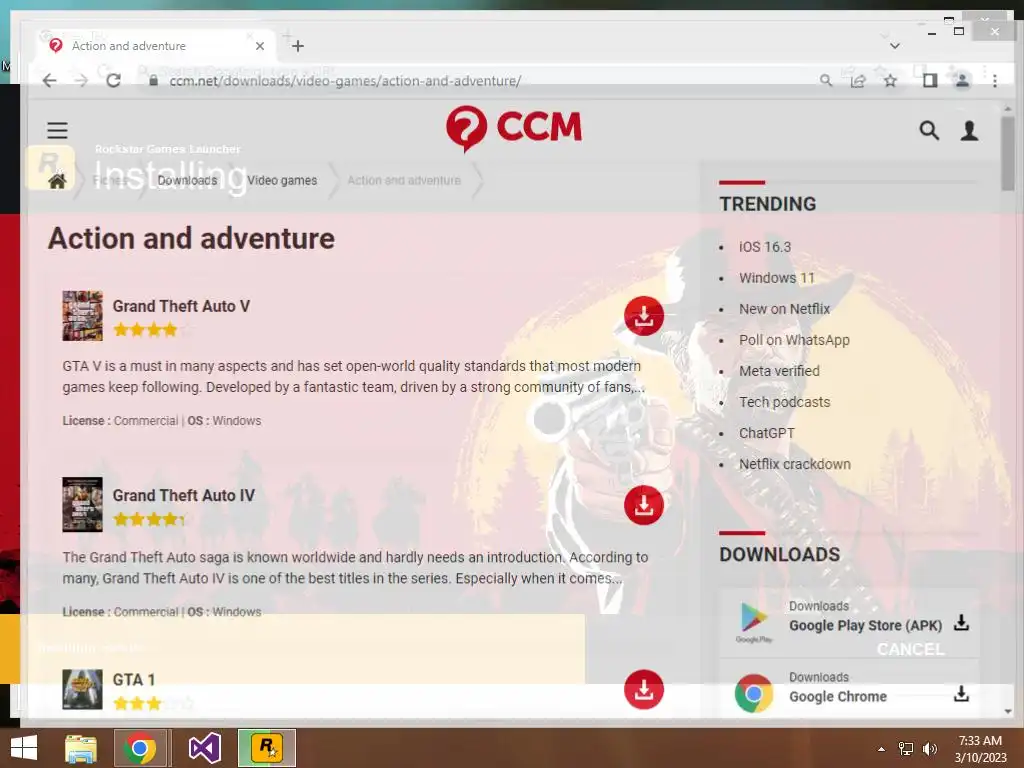Image resolution: width=1024 pixels, height=768 pixels.
Task: Switch to Rockstar Games Launcher in taskbar
Action: [267, 748]
